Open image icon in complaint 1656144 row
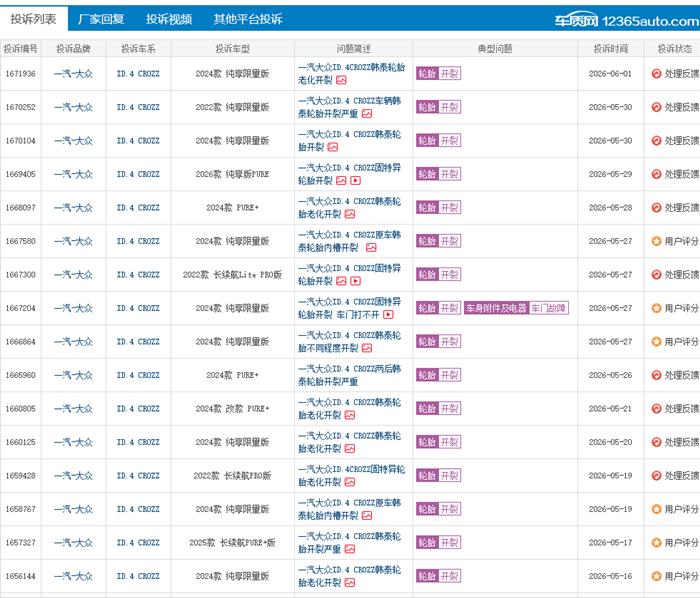This screenshot has height=598, width=700. click(x=350, y=583)
